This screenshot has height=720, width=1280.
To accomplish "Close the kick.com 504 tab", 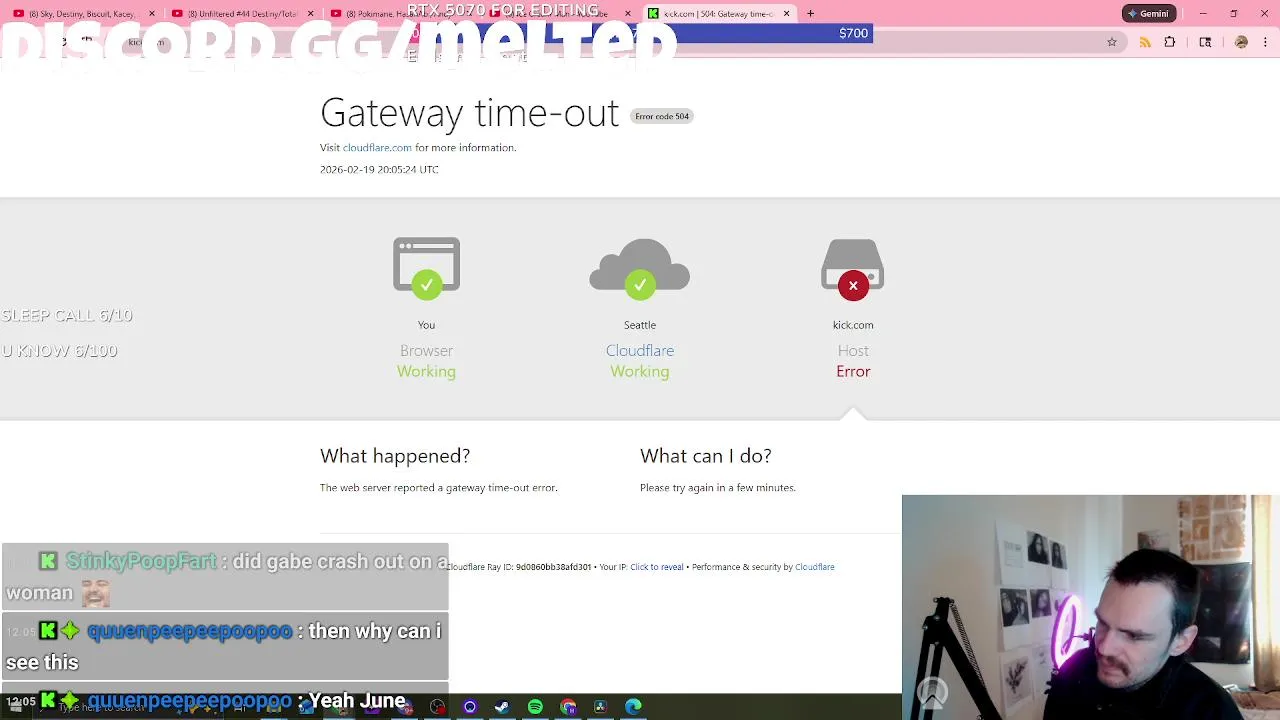I will coord(786,13).
